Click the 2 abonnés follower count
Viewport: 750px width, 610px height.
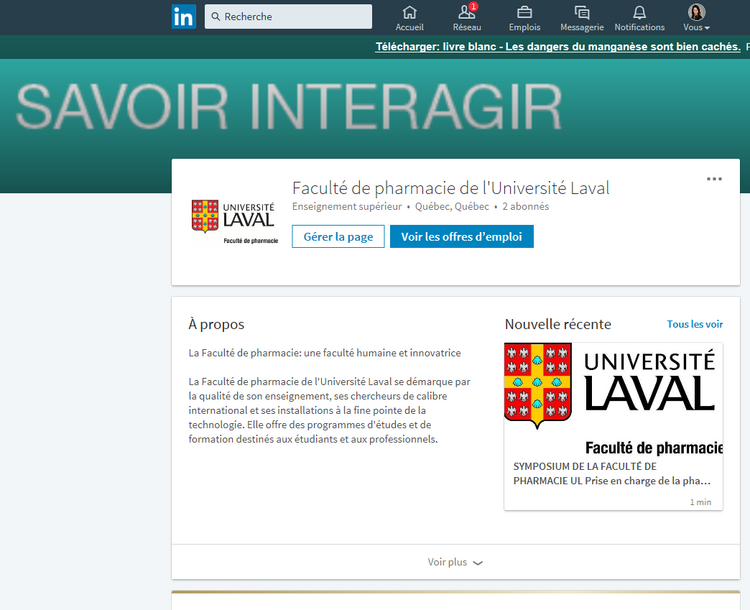point(526,207)
